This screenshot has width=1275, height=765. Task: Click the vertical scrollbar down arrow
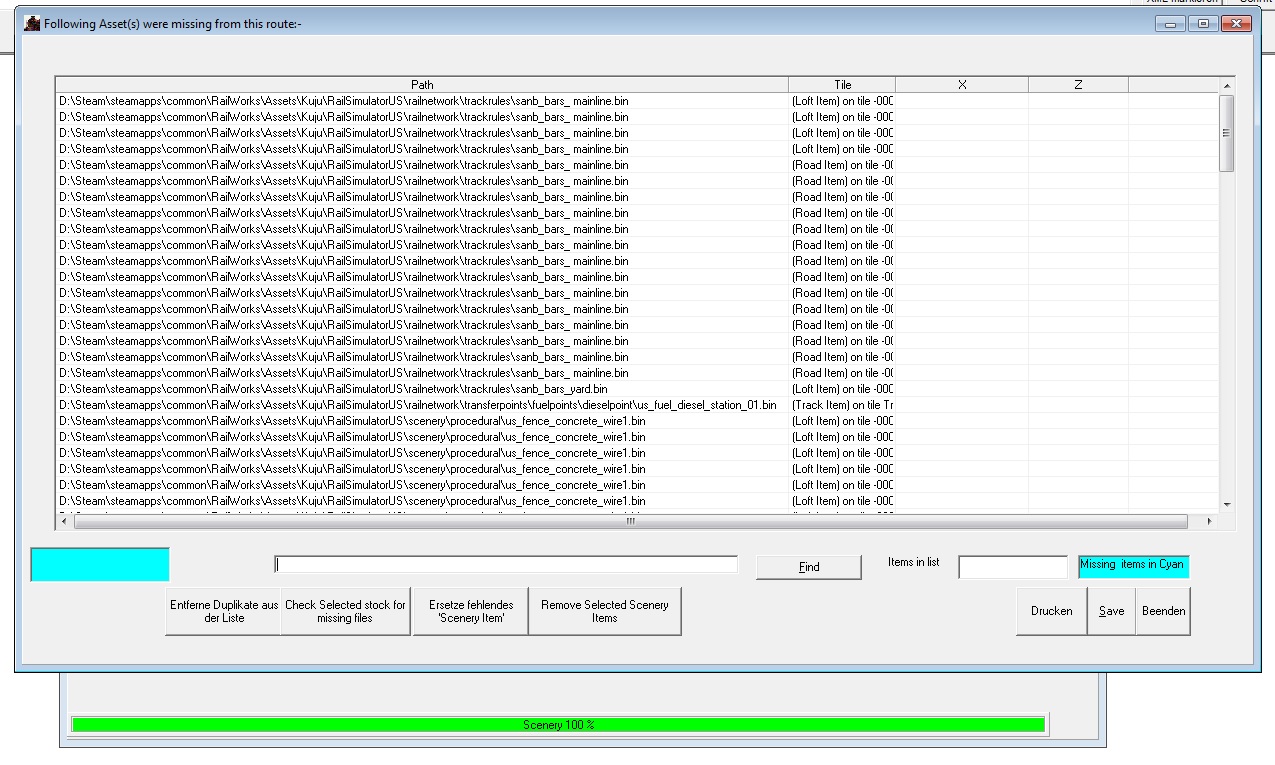1227,505
